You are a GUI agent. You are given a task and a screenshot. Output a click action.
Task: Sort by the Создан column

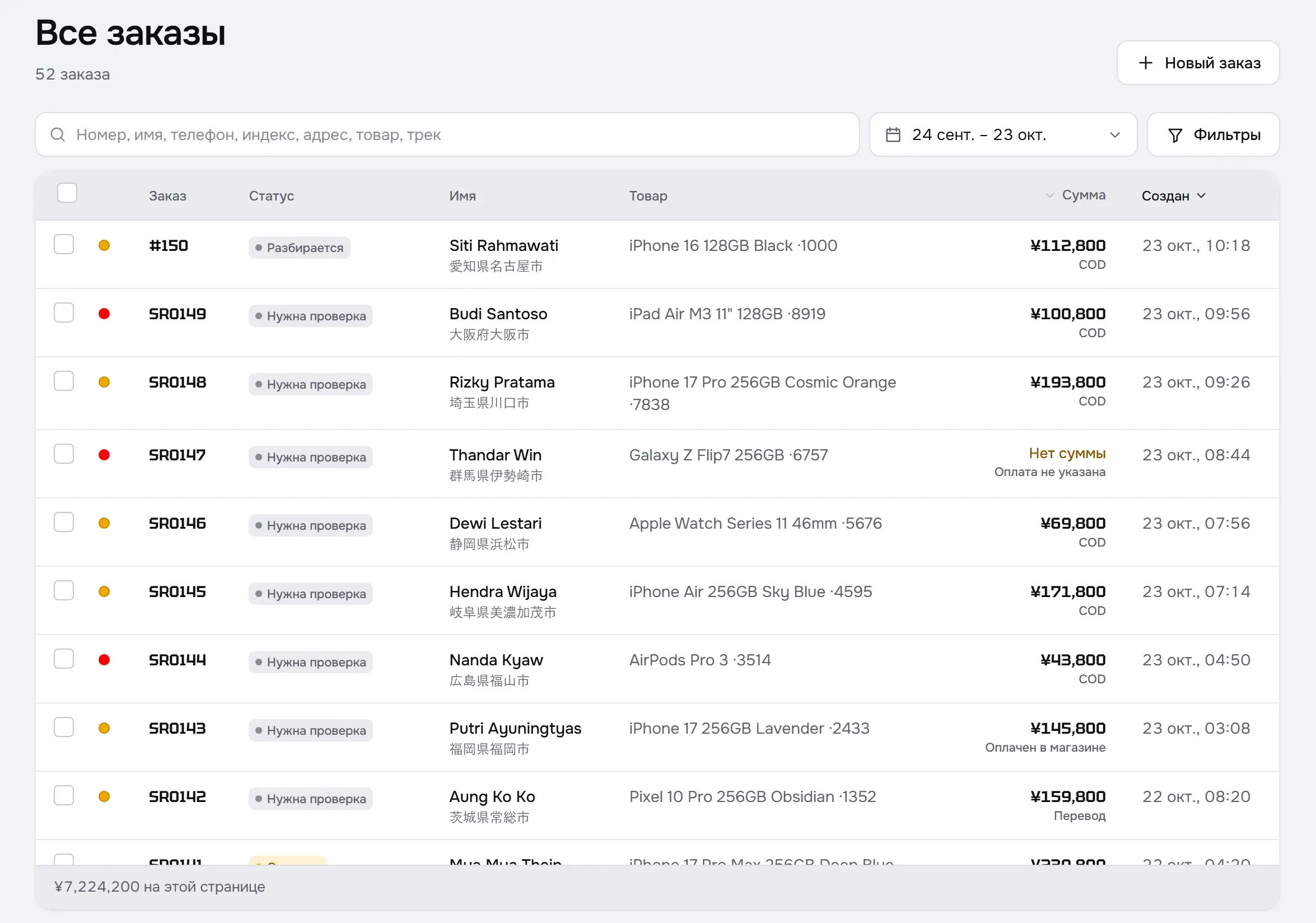1173,195
